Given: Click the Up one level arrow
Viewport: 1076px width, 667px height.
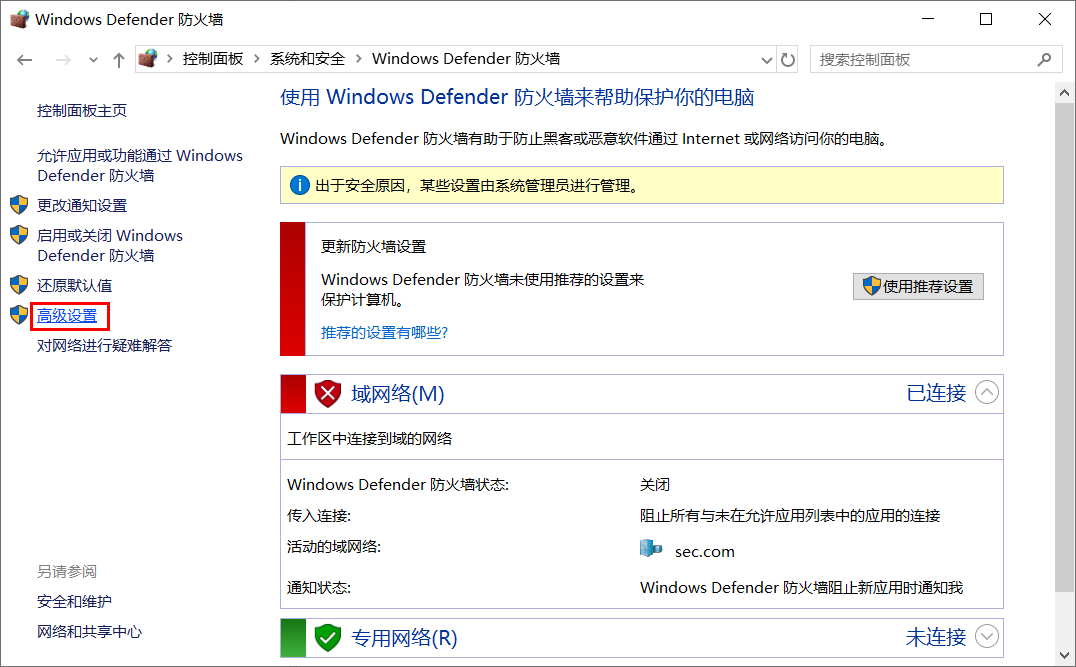Looking at the screenshot, I should [119, 60].
